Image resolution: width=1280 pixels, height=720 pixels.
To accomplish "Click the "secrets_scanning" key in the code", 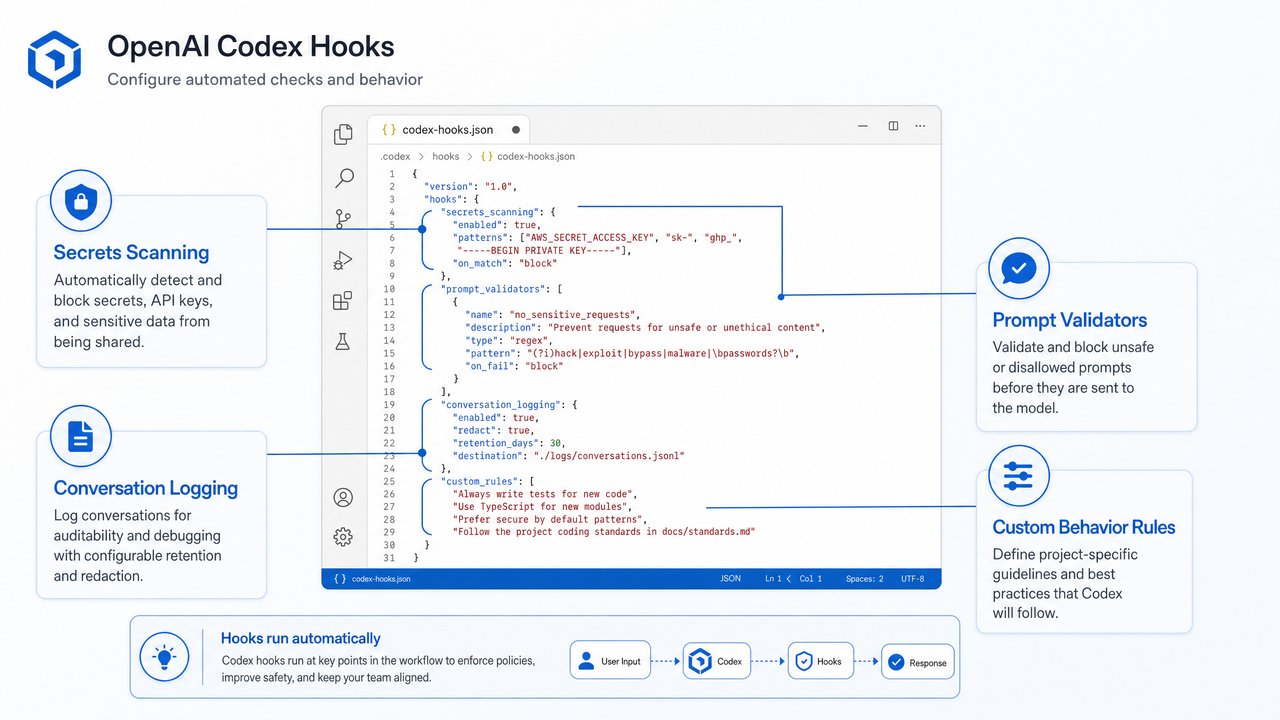I will point(489,212).
